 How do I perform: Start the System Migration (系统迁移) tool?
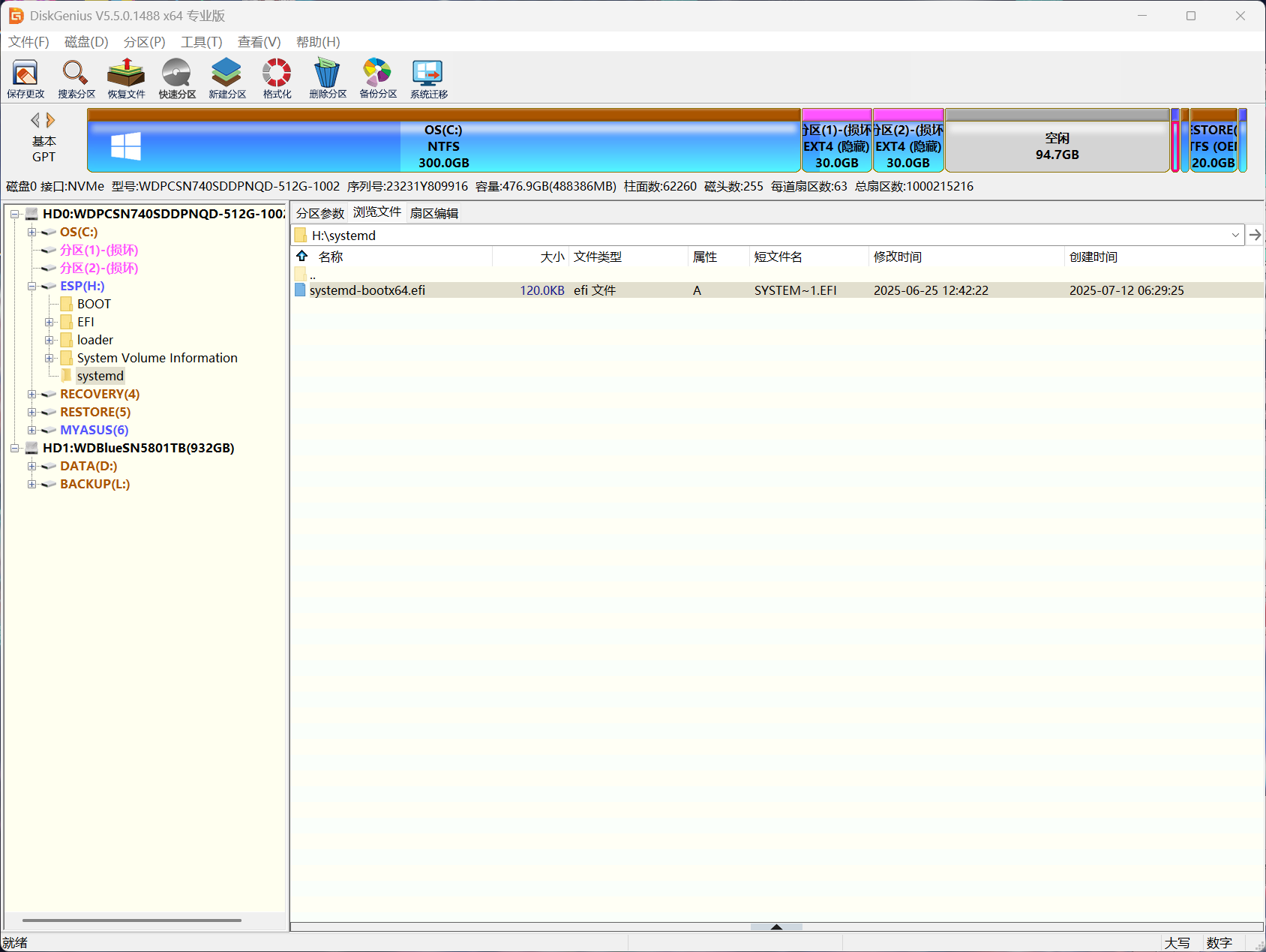428,79
